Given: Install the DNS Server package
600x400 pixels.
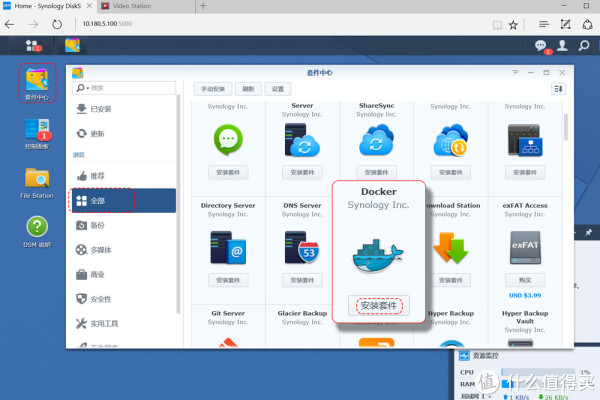Looking at the screenshot, I should point(302,280).
